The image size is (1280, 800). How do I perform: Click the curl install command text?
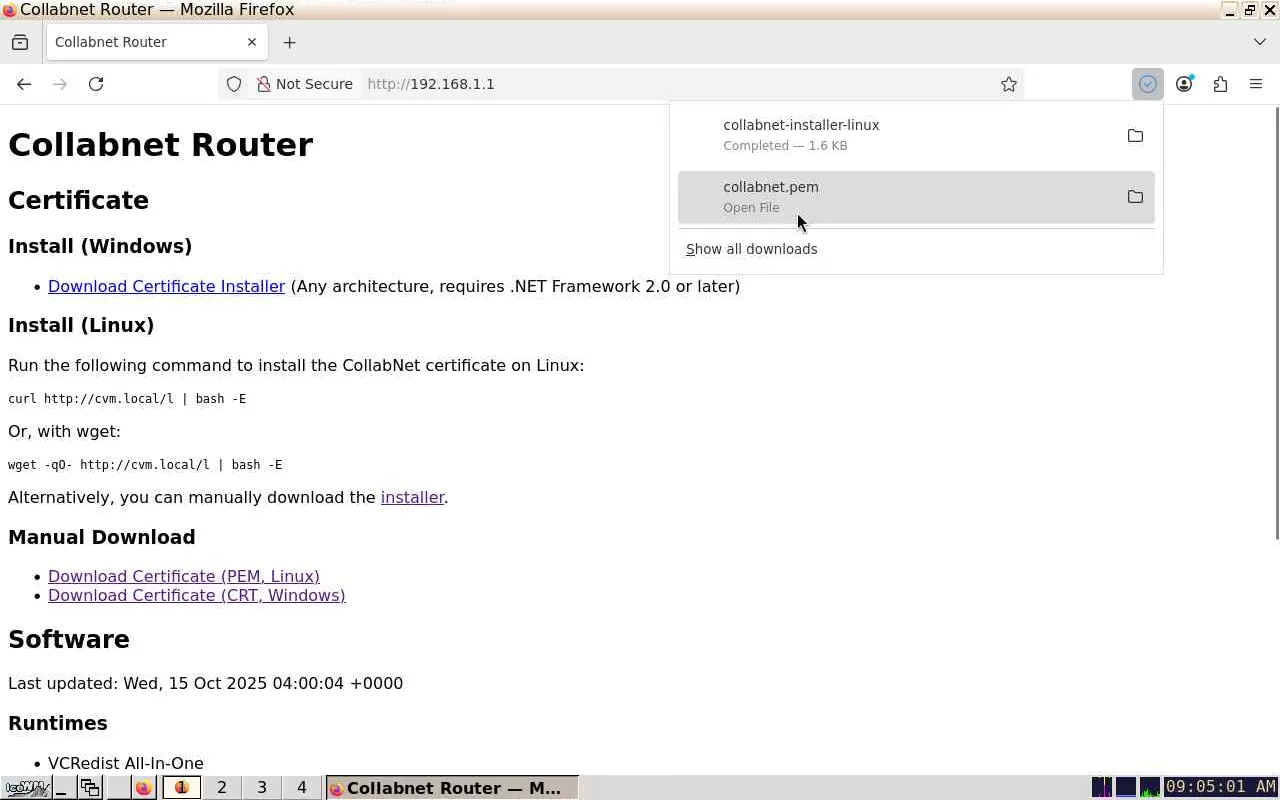127,398
